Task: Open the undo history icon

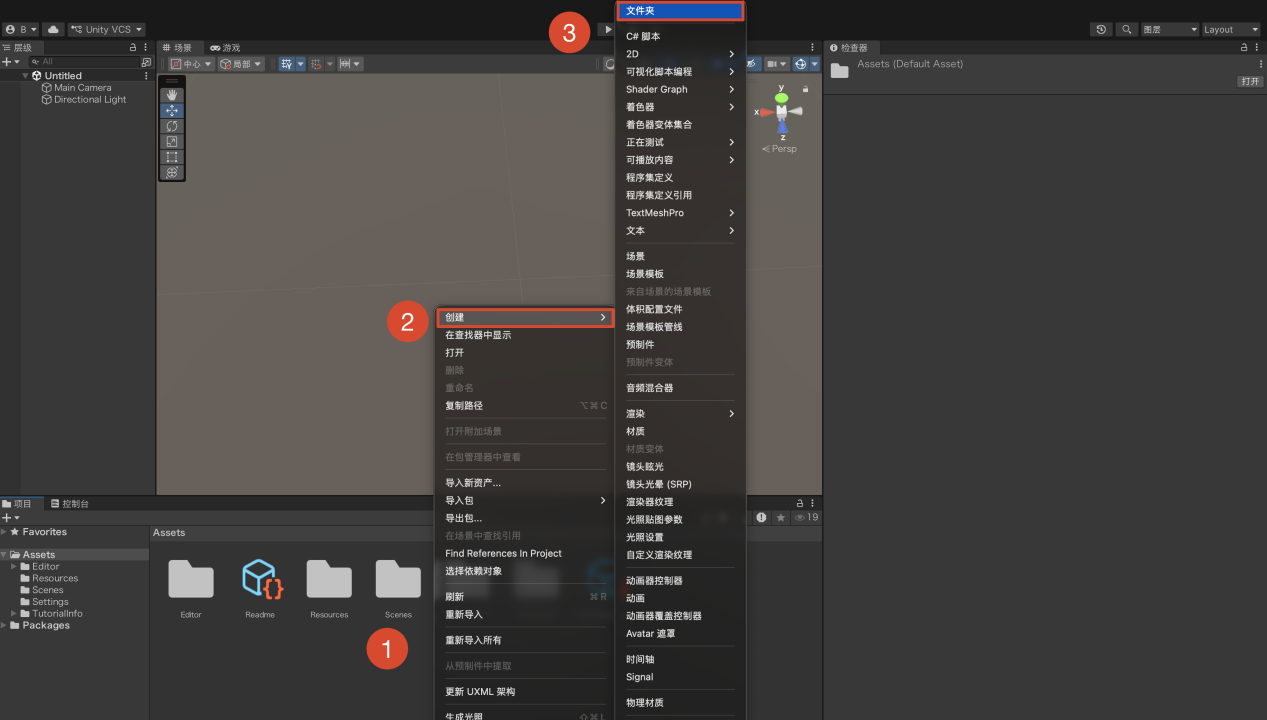Action: click(1101, 29)
